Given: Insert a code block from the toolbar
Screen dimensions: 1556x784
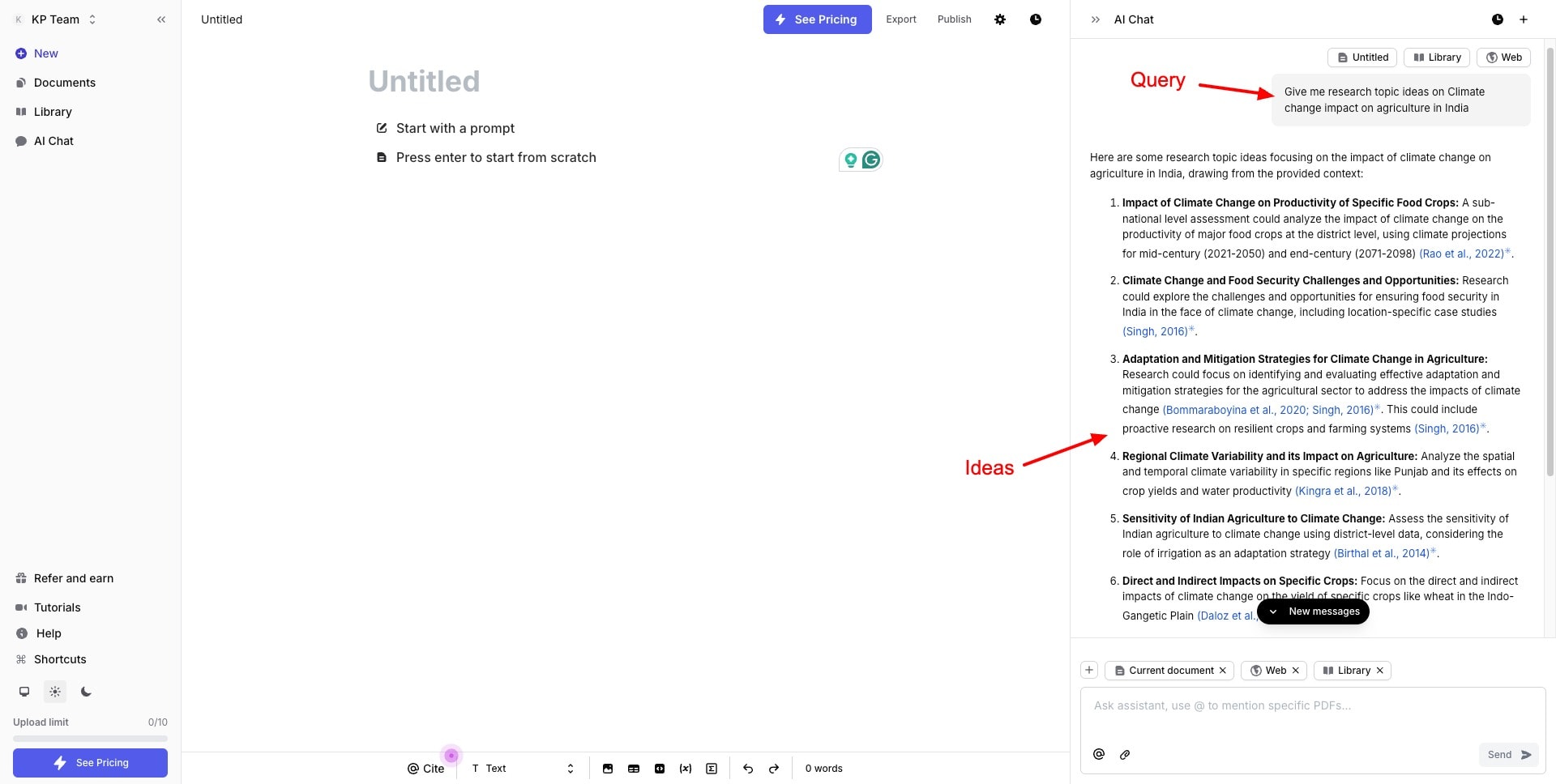Looking at the screenshot, I should coord(660,769).
